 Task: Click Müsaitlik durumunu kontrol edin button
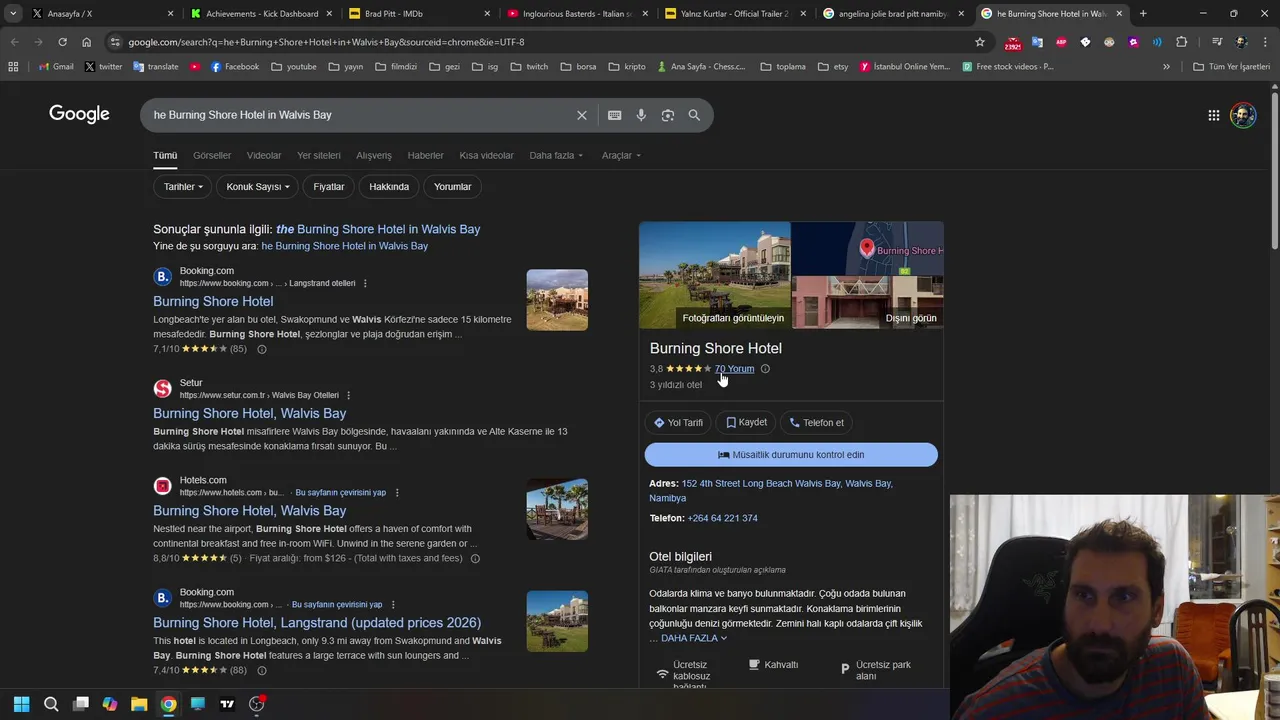pyautogui.click(x=791, y=455)
